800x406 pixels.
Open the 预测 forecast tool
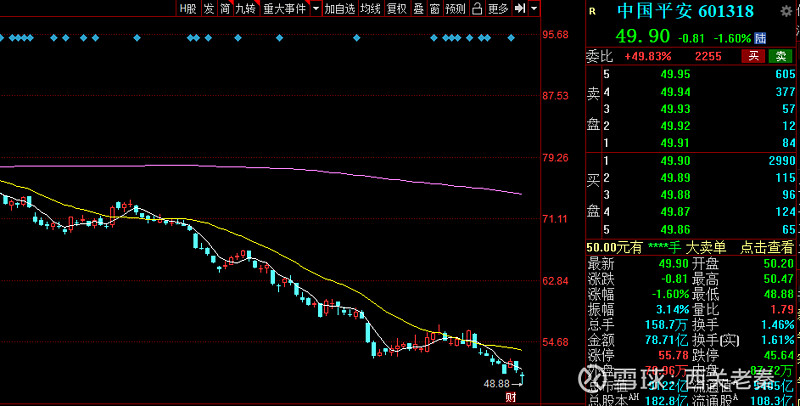coord(456,8)
